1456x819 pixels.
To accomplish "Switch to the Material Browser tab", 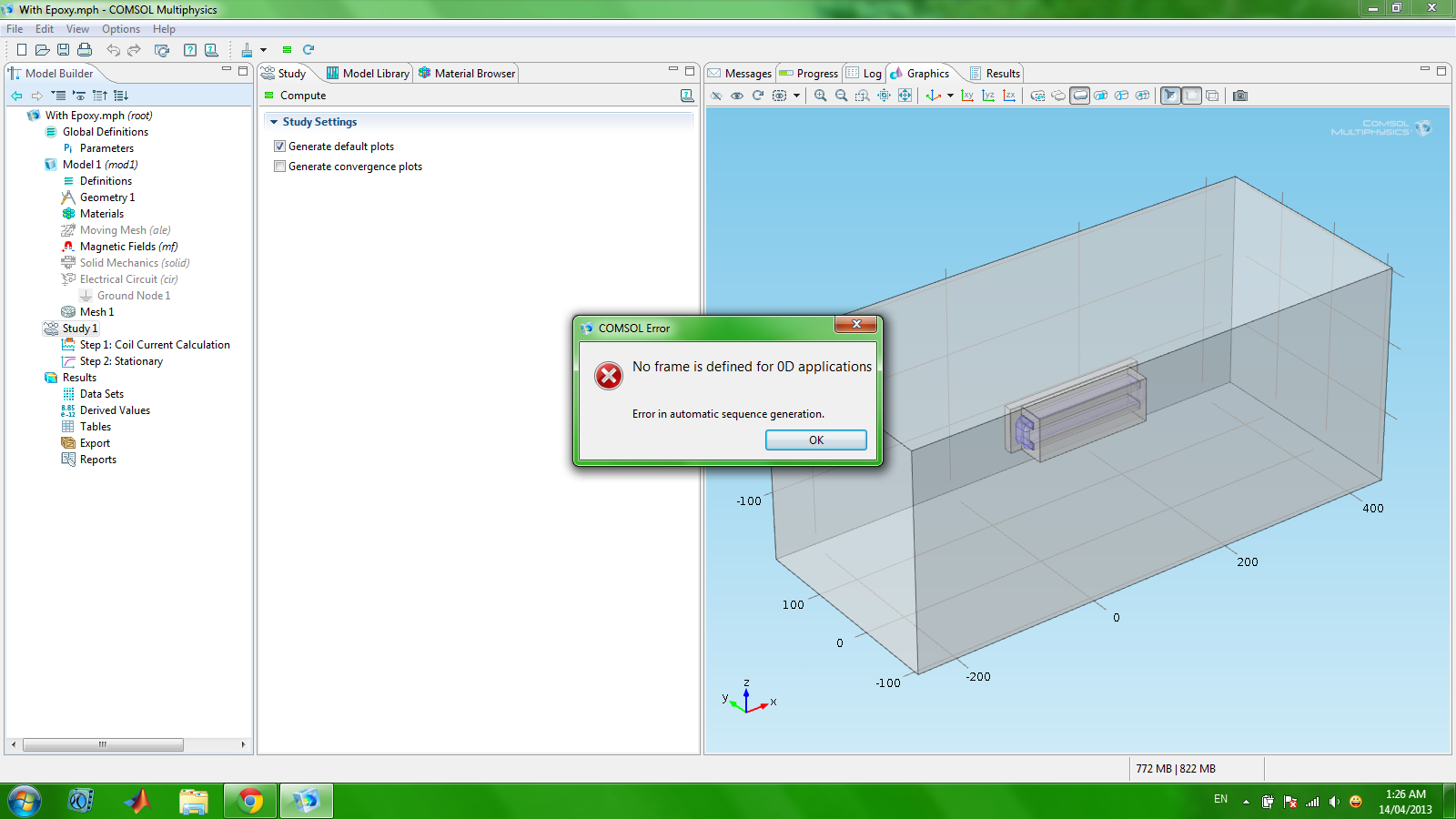I will [x=467, y=74].
